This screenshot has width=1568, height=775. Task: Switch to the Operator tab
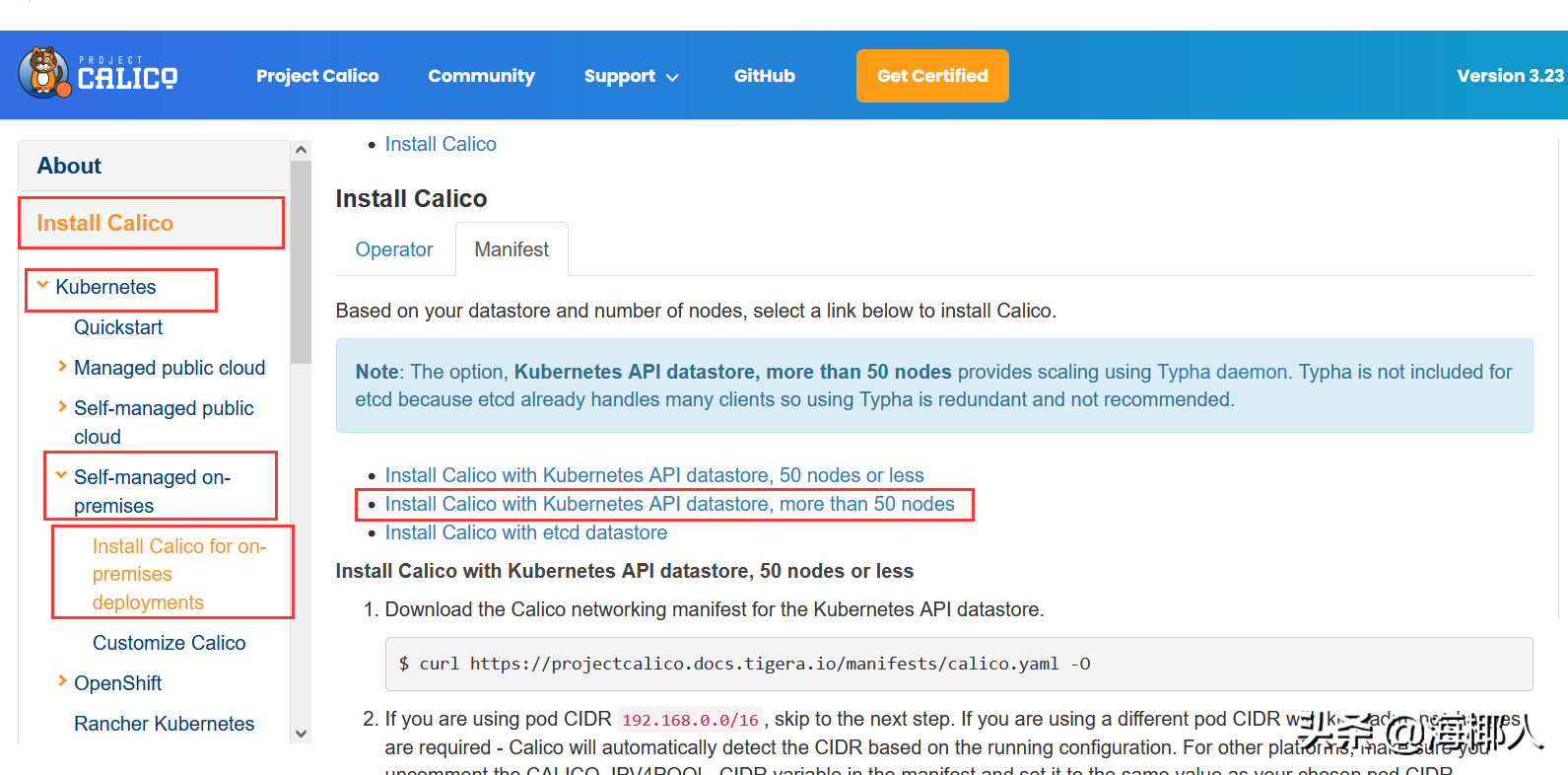394,249
